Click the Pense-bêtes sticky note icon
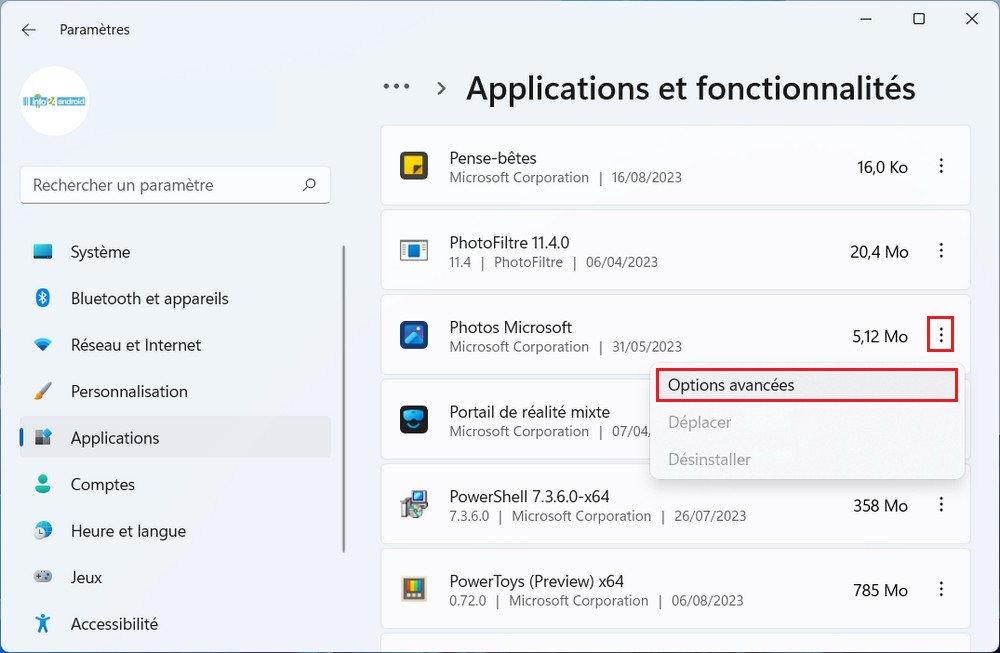The image size is (1000, 653). point(414,166)
